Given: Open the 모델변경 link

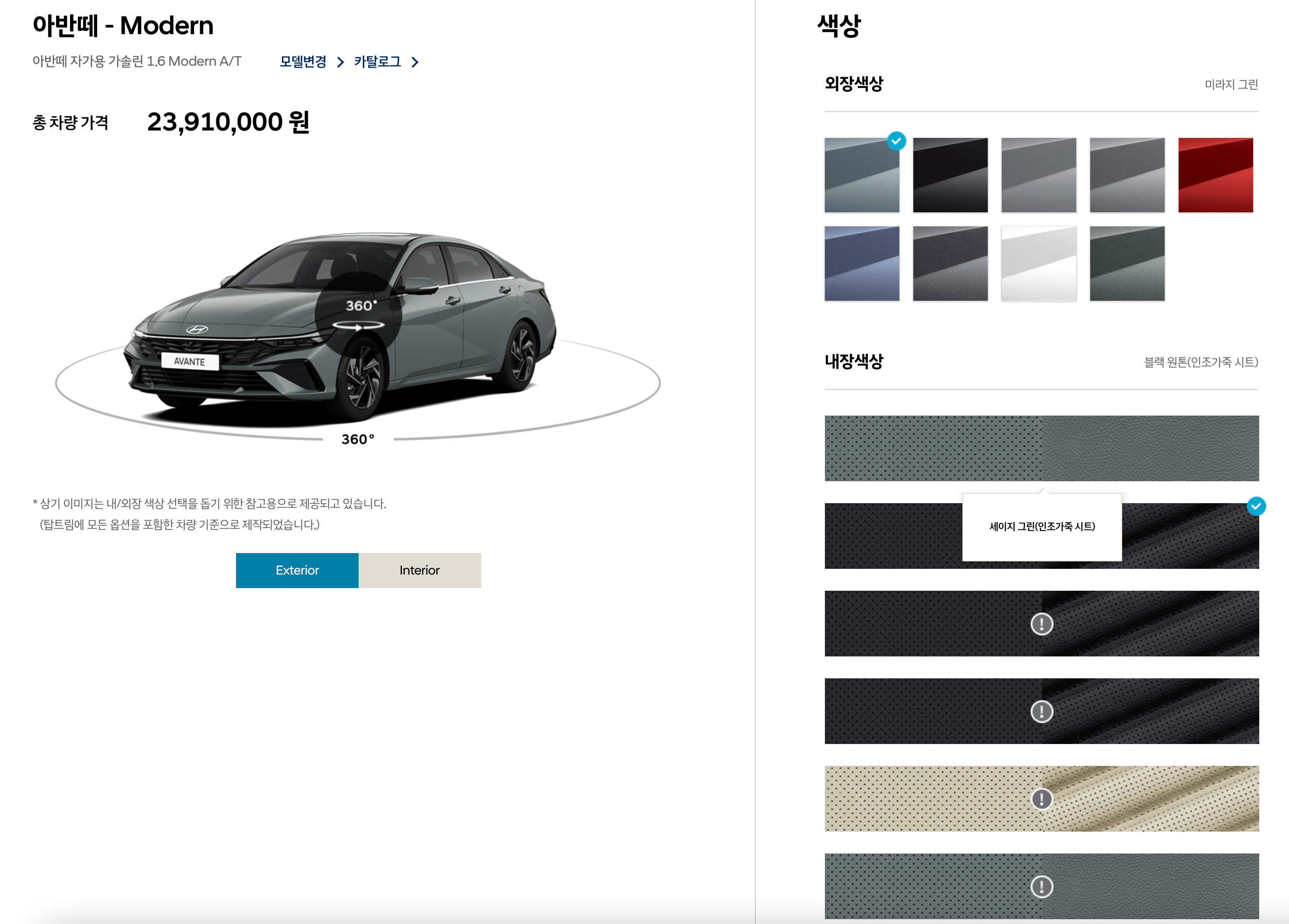Looking at the screenshot, I should pyautogui.click(x=303, y=61).
